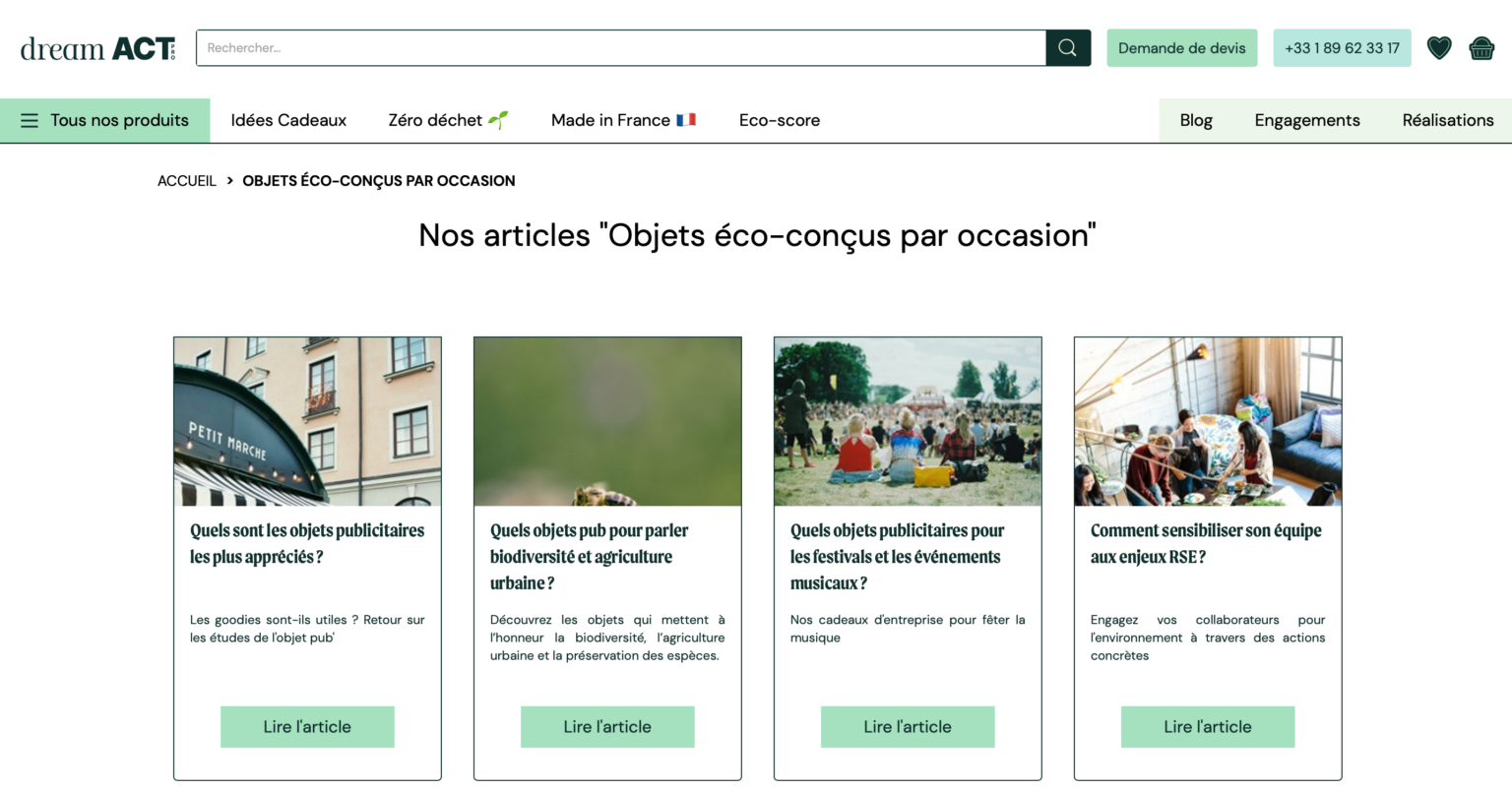Open the wishlist heart icon
1512x792 pixels.
click(x=1439, y=47)
